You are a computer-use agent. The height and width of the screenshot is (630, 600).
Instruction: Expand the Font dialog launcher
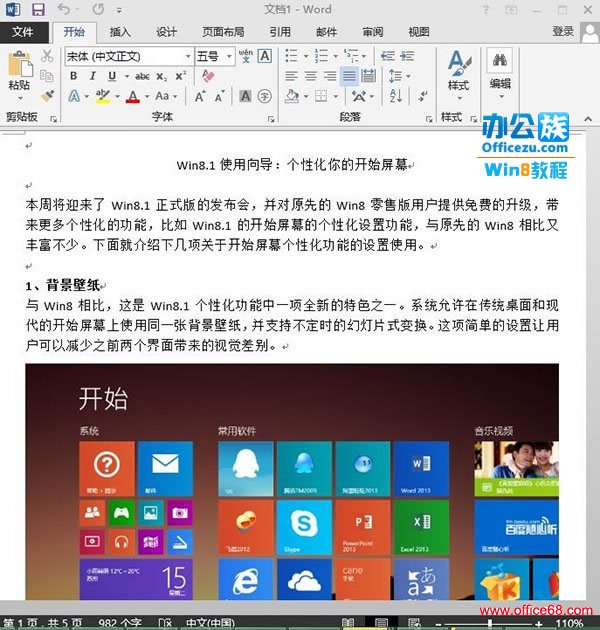tap(271, 119)
